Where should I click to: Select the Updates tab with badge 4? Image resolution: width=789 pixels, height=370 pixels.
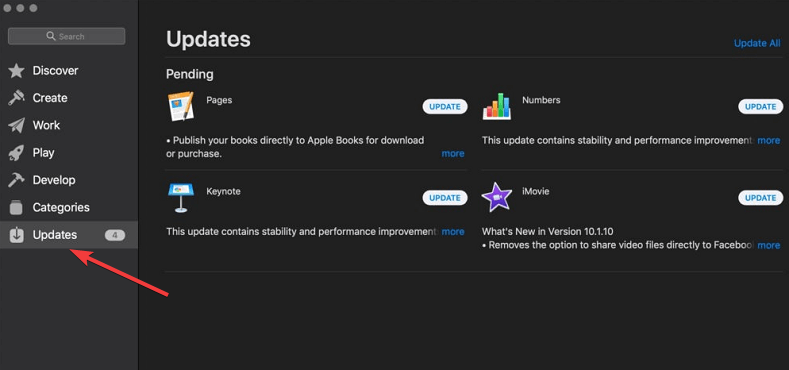coord(69,235)
